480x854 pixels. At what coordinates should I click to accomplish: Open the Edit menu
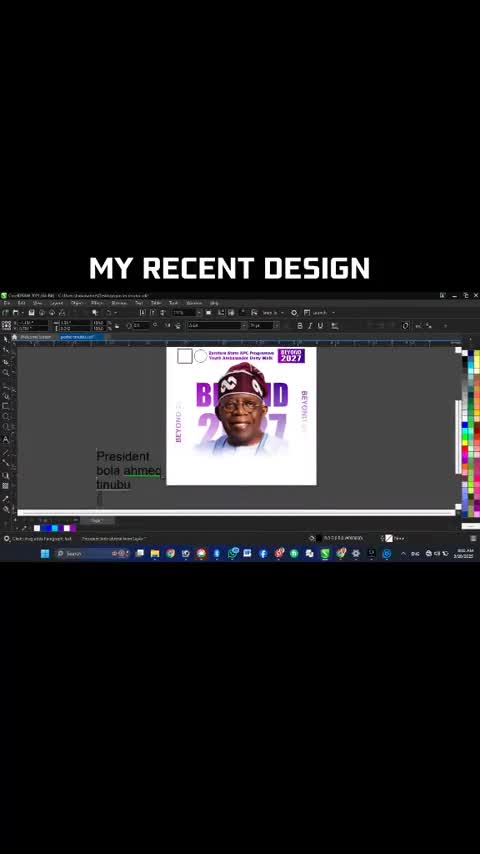pyautogui.click(x=21, y=303)
